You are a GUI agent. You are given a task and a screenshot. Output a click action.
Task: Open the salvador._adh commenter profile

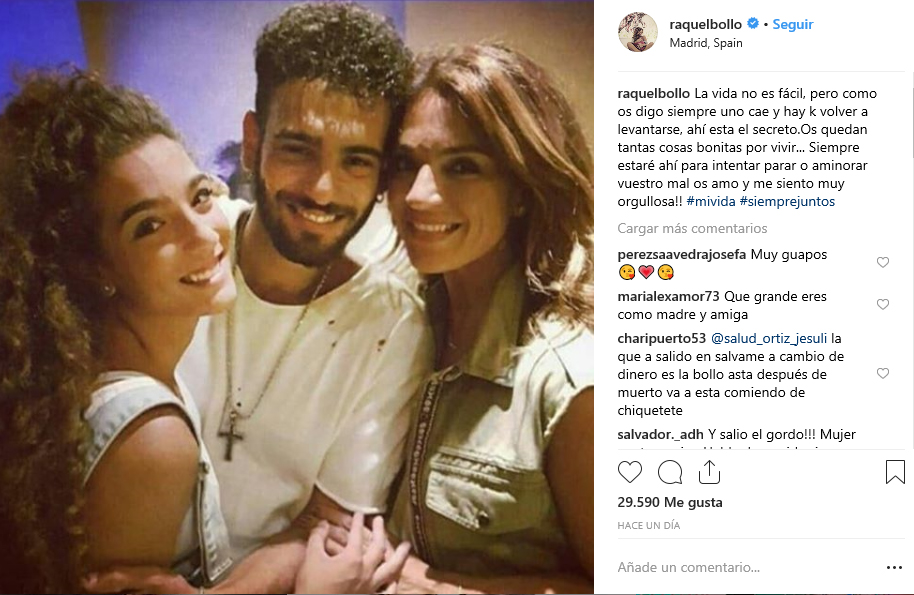660,434
